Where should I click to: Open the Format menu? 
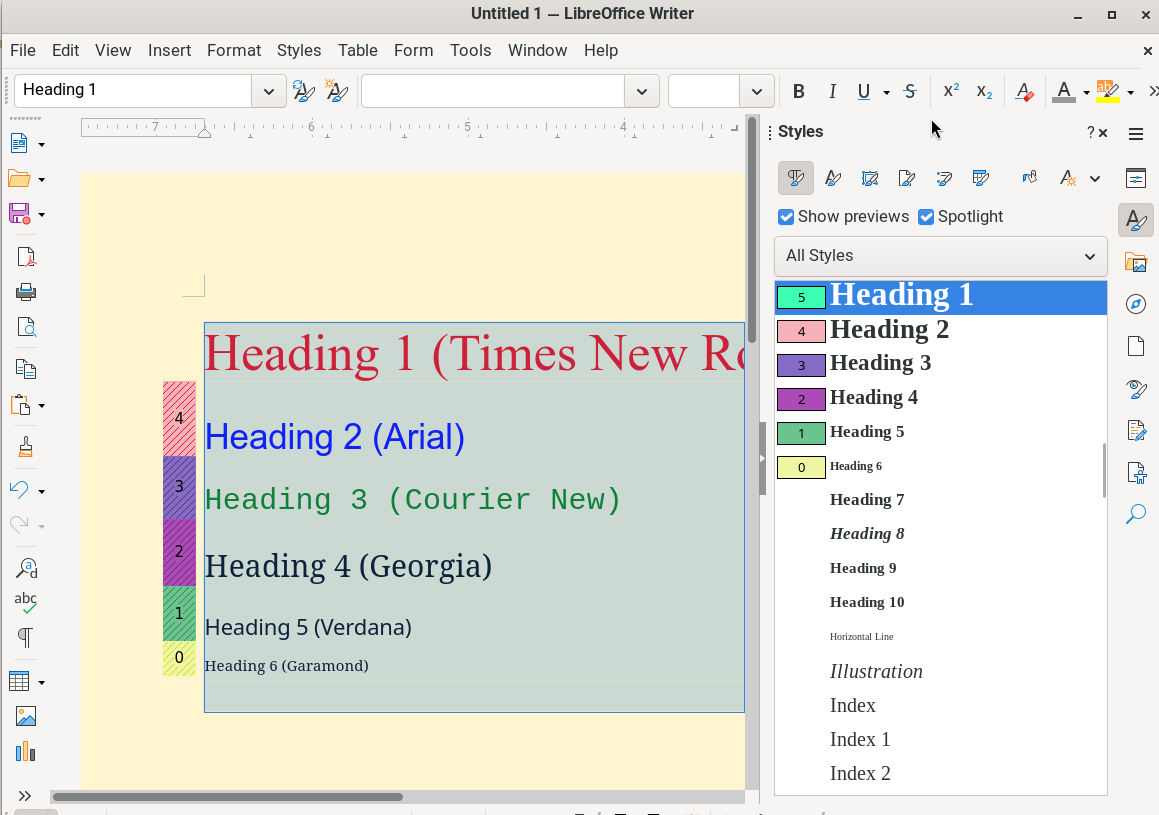233,50
